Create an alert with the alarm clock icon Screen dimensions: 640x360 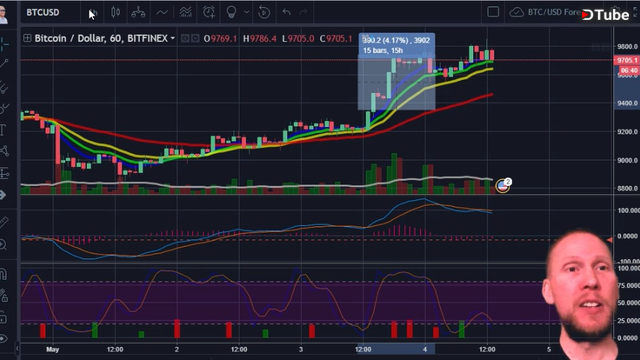click(x=209, y=12)
